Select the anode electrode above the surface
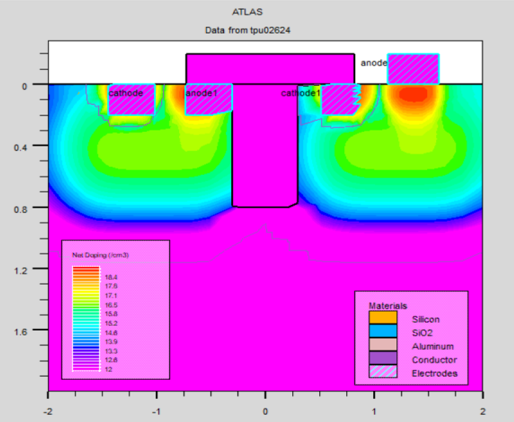 [x=413, y=69]
